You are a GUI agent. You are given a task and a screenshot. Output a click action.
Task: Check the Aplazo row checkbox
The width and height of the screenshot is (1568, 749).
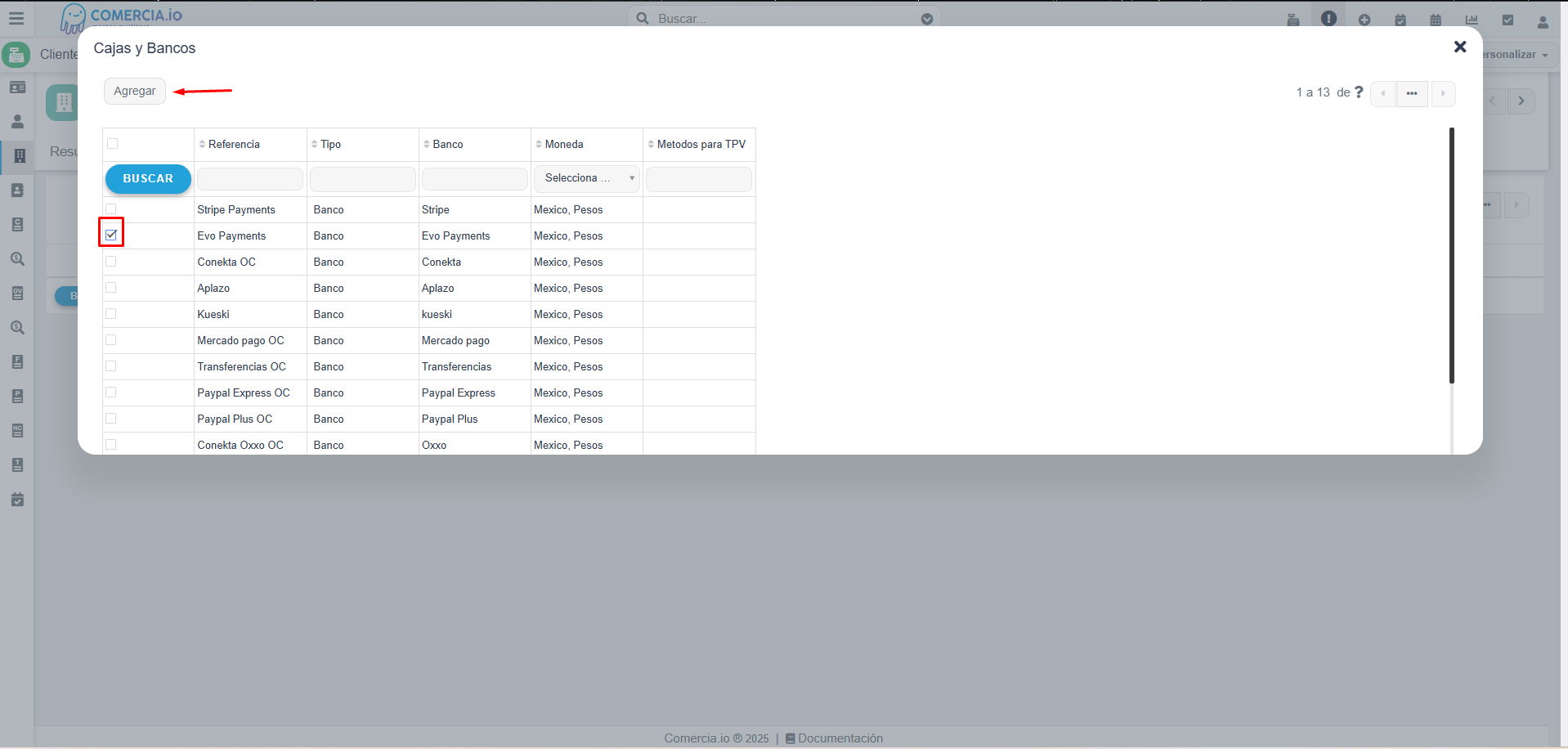111,288
